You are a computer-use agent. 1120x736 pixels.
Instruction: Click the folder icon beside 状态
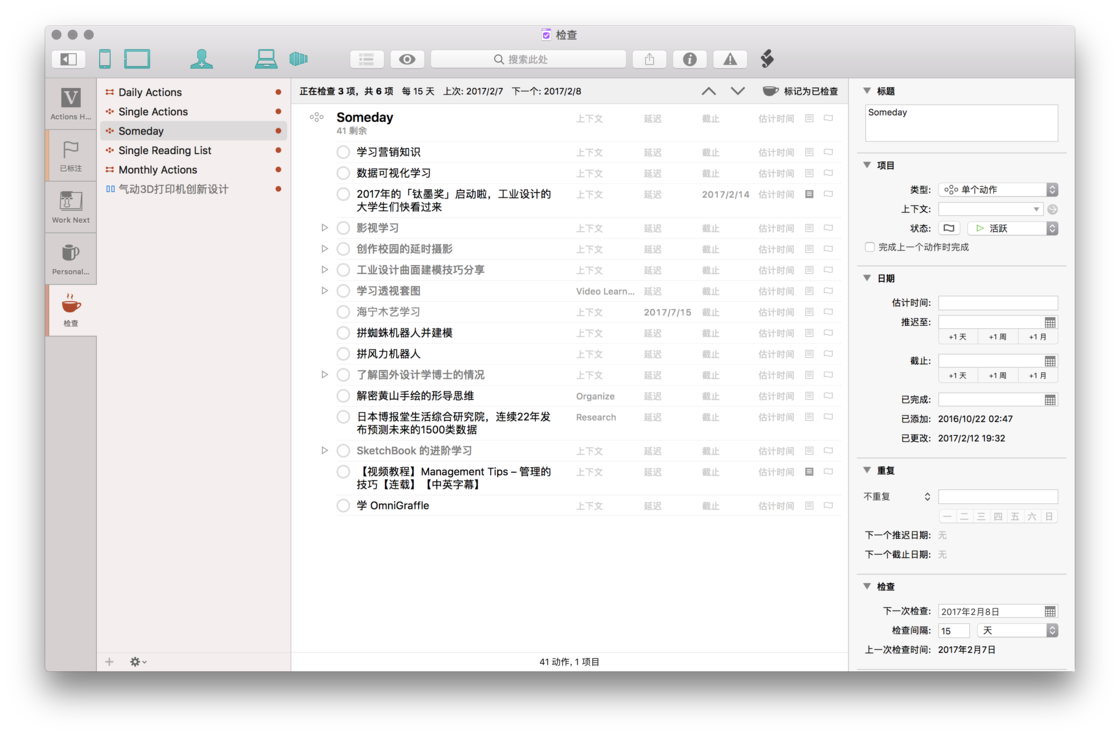pos(949,229)
